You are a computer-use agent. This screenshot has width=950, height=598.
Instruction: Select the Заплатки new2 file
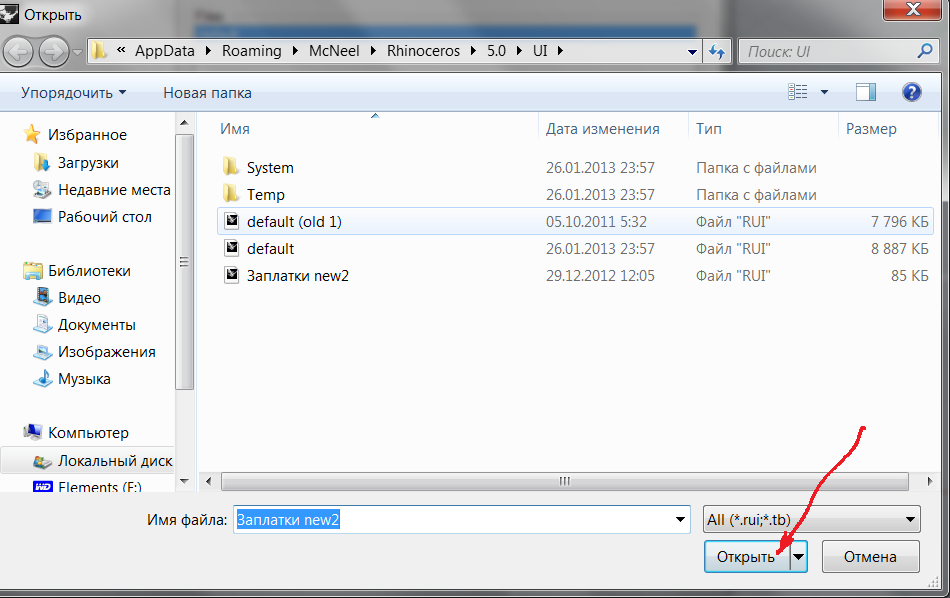[x=574, y=276]
